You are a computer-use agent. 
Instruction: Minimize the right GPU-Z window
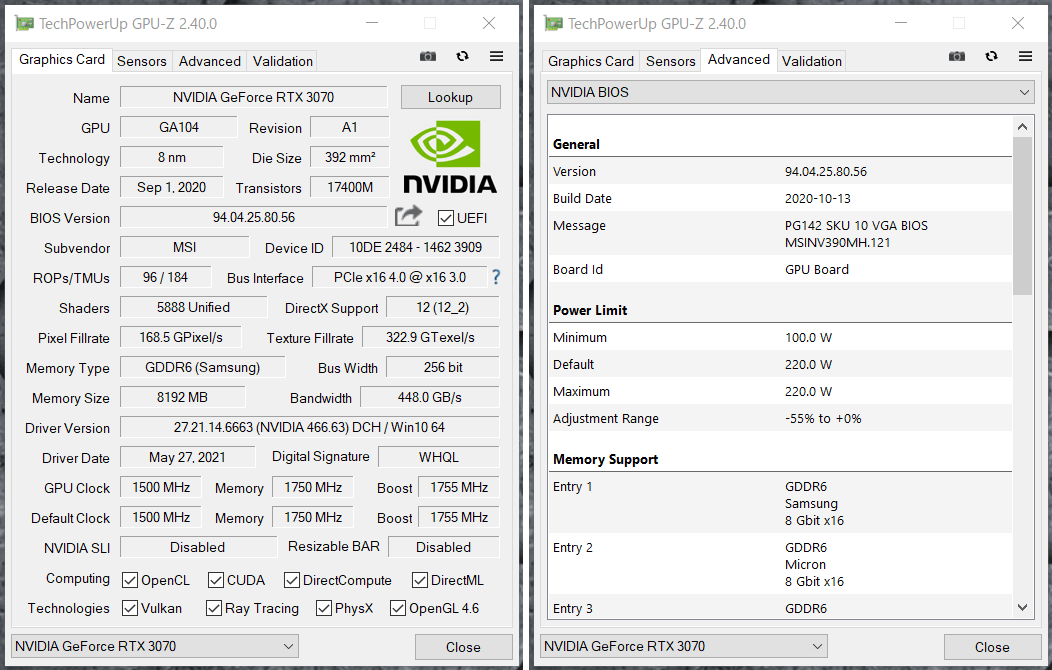[x=901, y=23]
